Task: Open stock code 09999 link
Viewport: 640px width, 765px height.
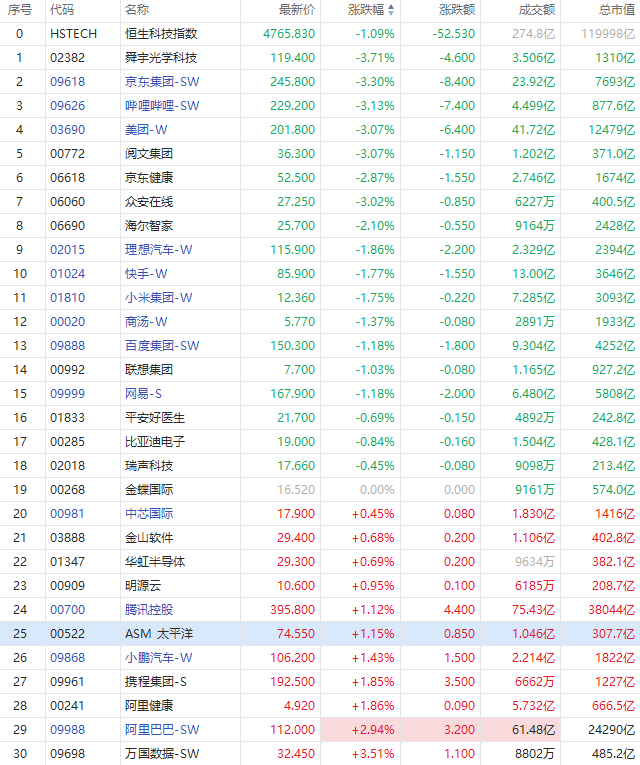Action: point(67,394)
